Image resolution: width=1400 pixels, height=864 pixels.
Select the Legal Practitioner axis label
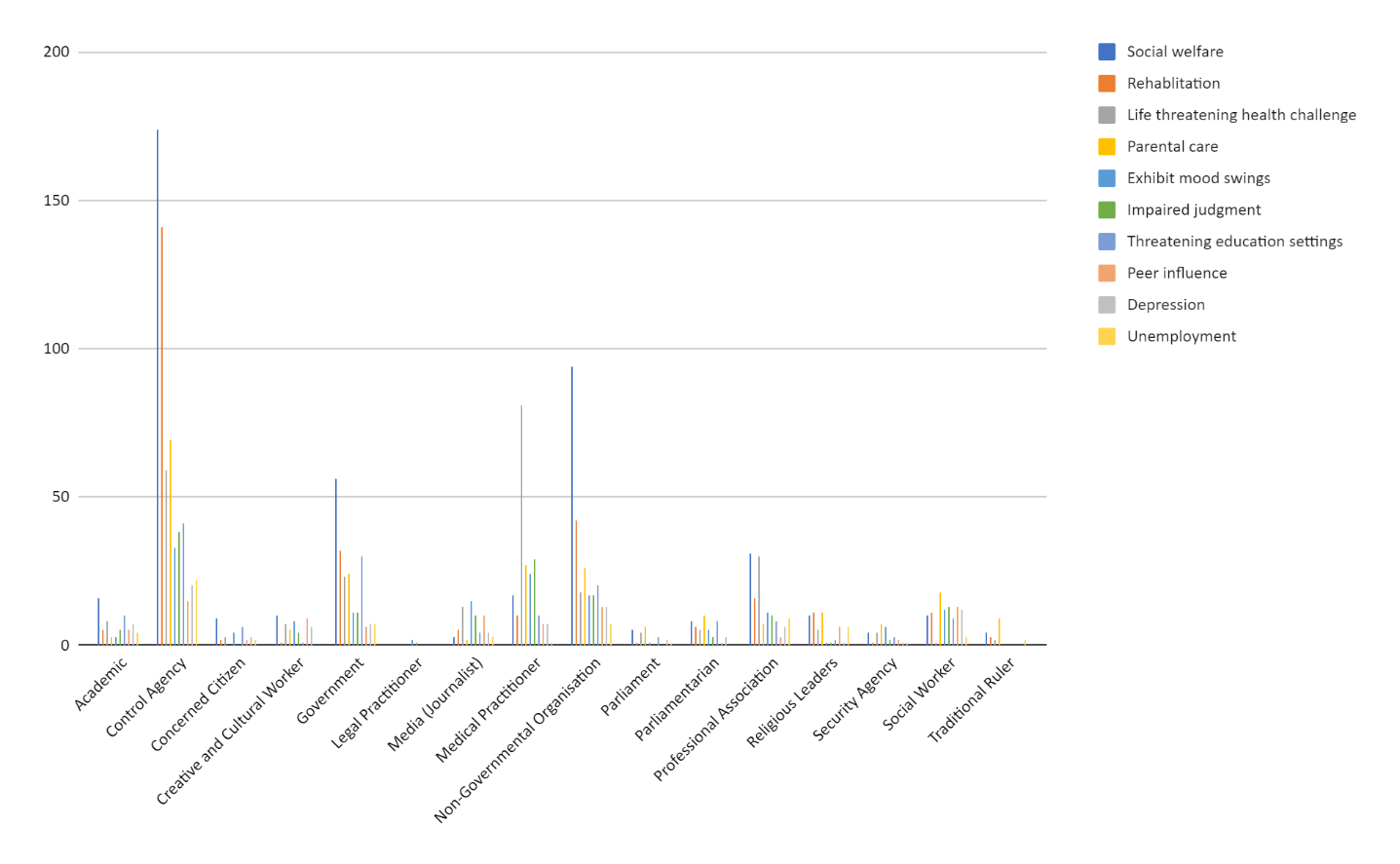377,702
